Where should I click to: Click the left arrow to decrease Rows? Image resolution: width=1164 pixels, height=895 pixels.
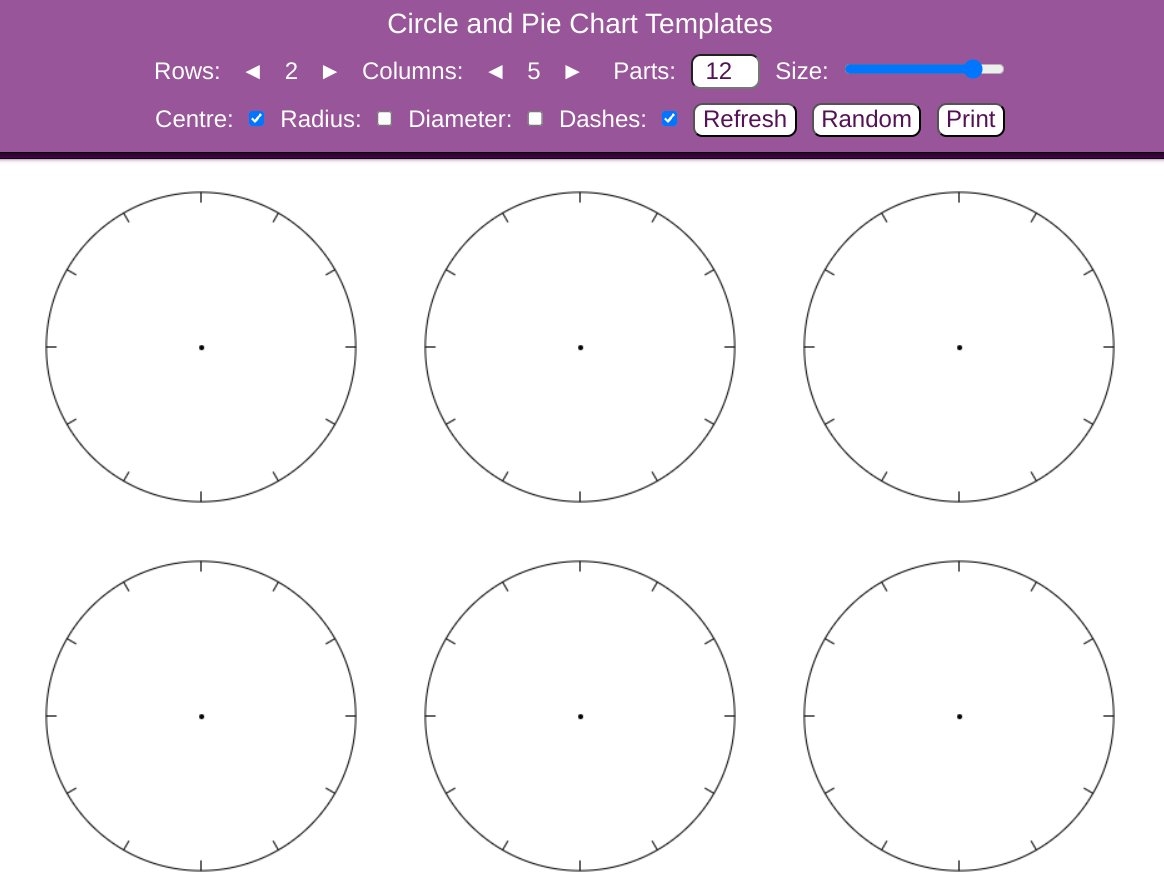[252, 71]
